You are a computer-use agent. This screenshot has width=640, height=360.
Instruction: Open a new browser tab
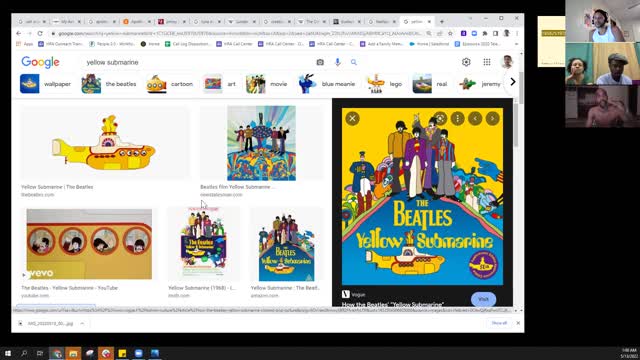[x=442, y=21]
